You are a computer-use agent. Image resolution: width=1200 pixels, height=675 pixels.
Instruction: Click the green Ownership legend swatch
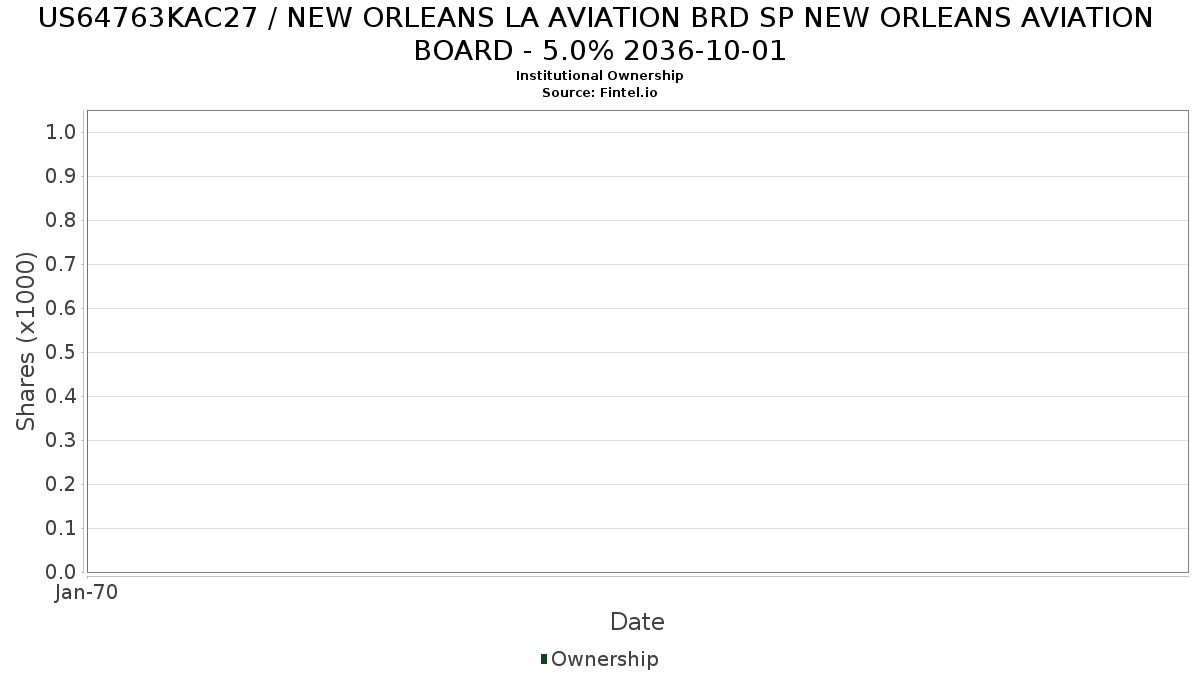coord(544,659)
